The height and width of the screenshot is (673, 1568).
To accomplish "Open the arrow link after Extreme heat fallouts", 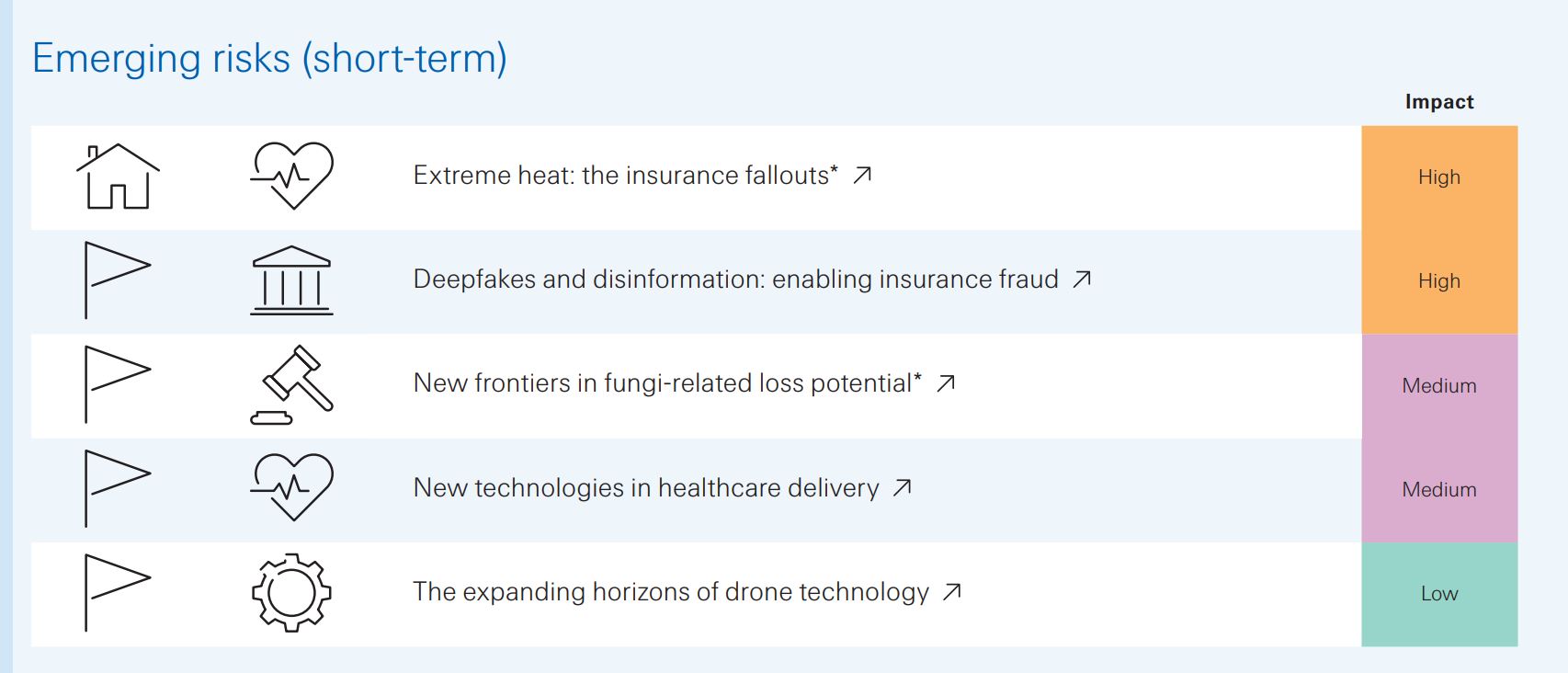I will click(862, 175).
